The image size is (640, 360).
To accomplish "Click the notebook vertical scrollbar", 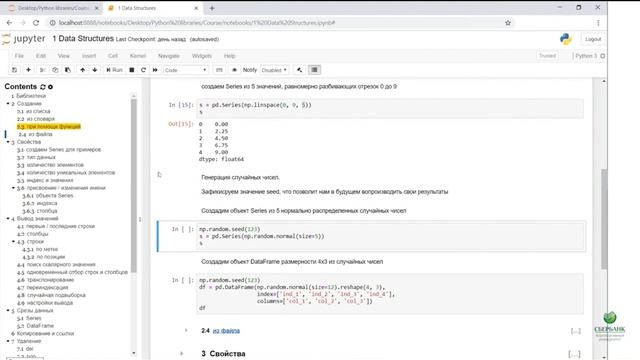I will (604, 218).
